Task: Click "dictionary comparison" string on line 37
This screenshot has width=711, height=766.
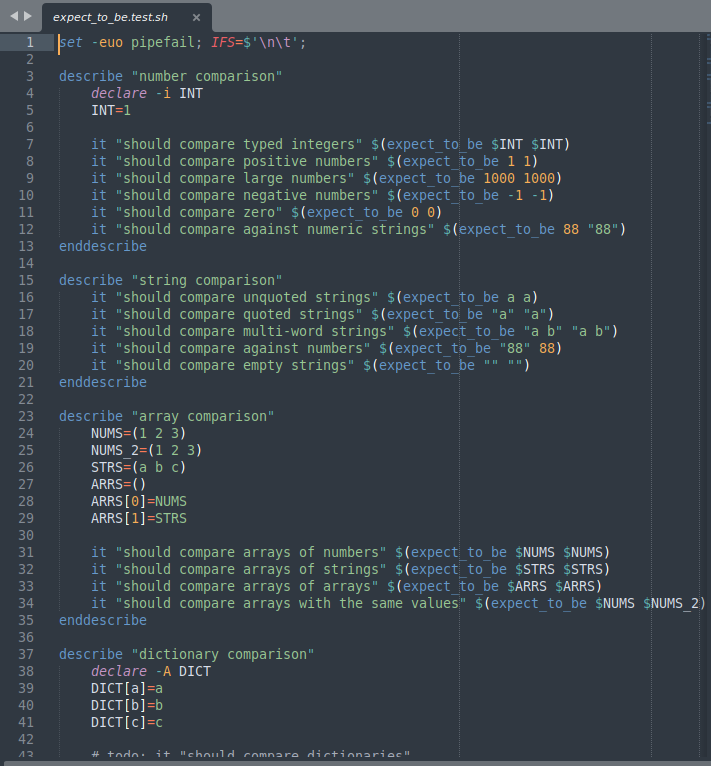Action: tap(223, 654)
